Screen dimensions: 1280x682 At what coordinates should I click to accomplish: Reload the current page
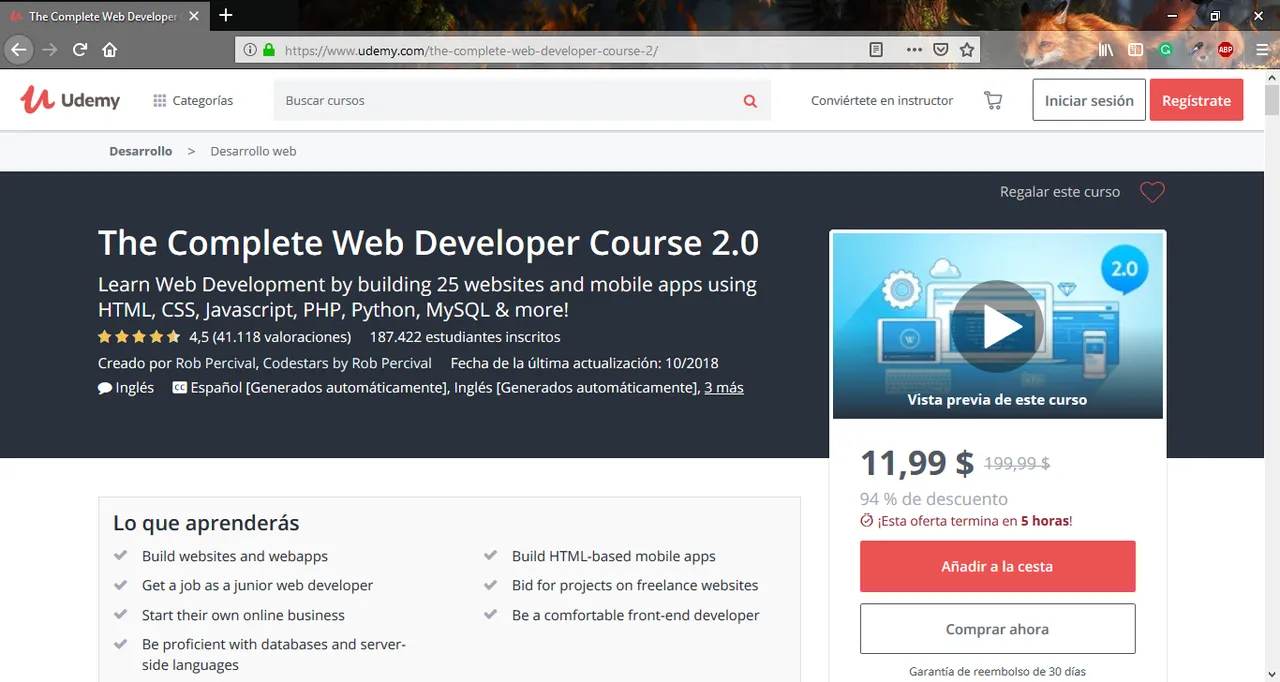click(80, 49)
